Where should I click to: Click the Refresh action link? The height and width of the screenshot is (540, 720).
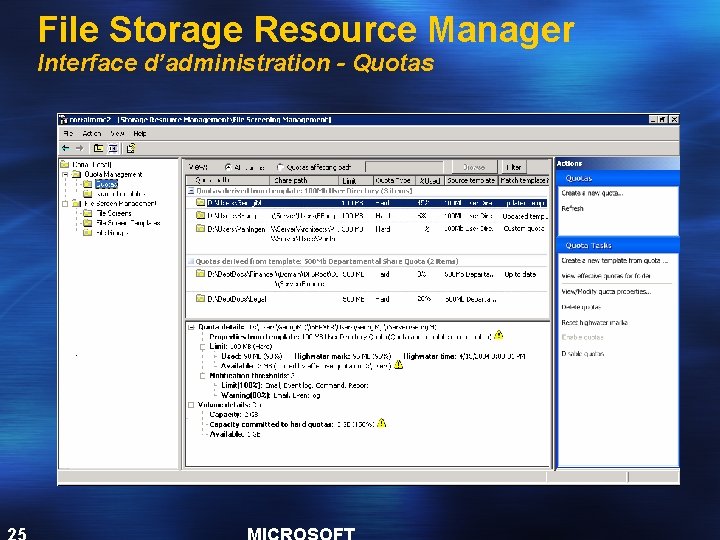tap(572, 208)
